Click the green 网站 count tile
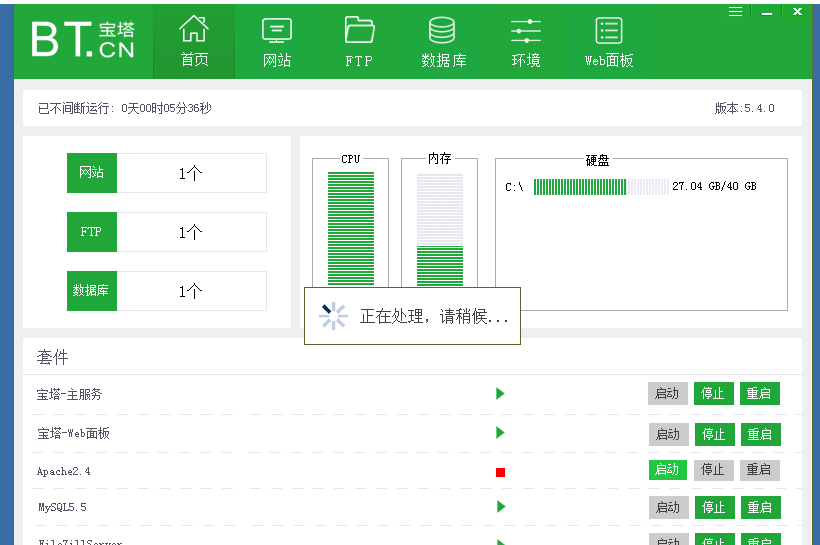820x545 pixels. point(92,173)
